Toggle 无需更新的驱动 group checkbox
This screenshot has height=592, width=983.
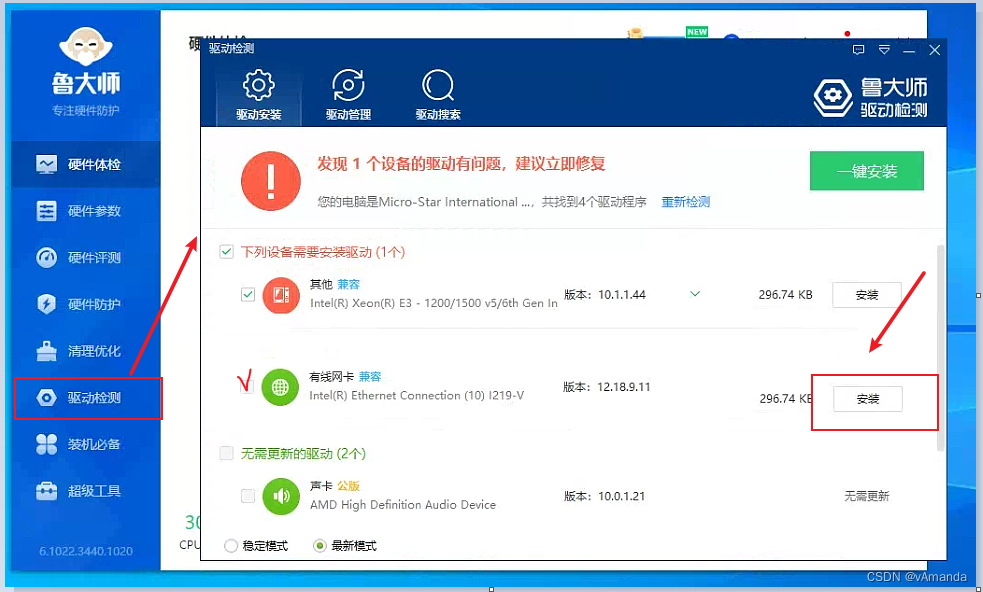point(226,453)
